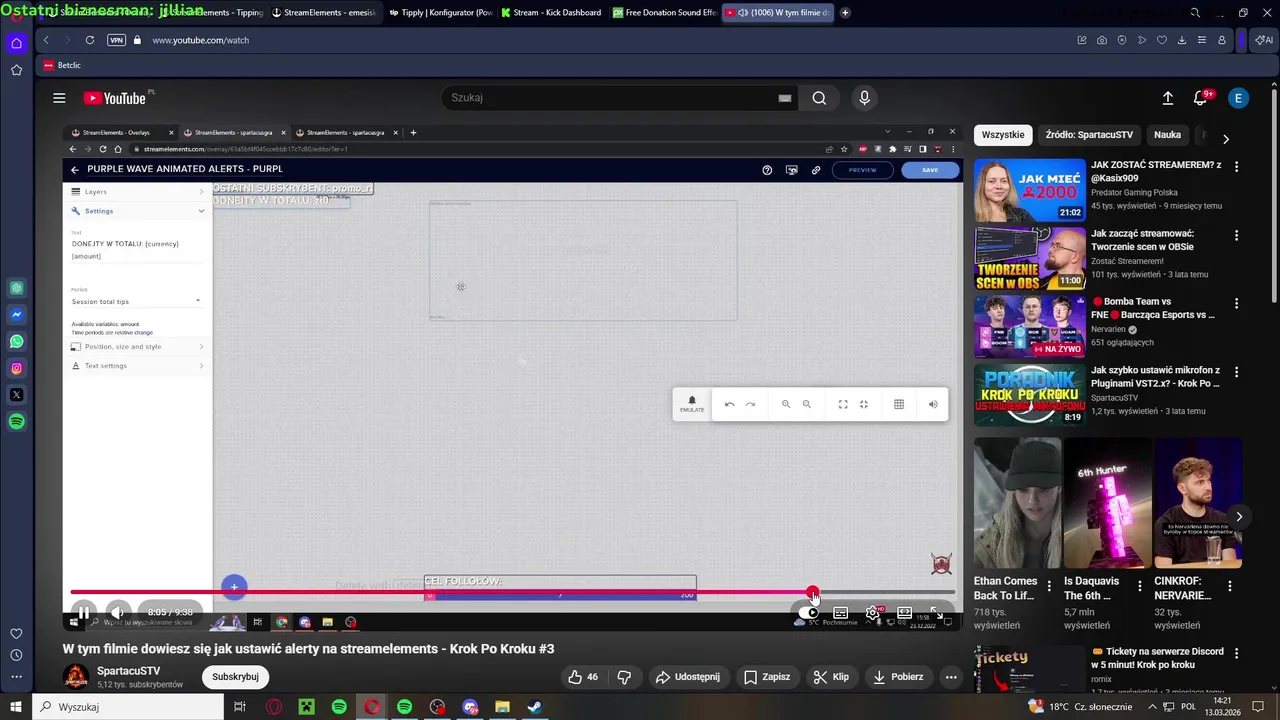The height and width of the screenshot is (720, 1280).
Task: Open browser Aria AI button
Action: 1264,40
